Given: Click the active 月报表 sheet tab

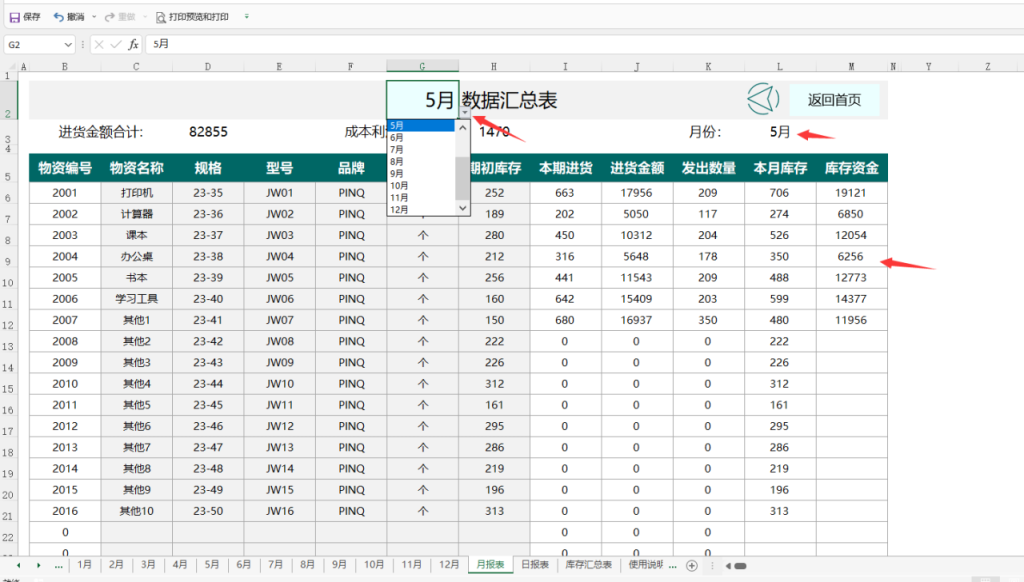Looking at the screenshot, I should pos(490,565).
